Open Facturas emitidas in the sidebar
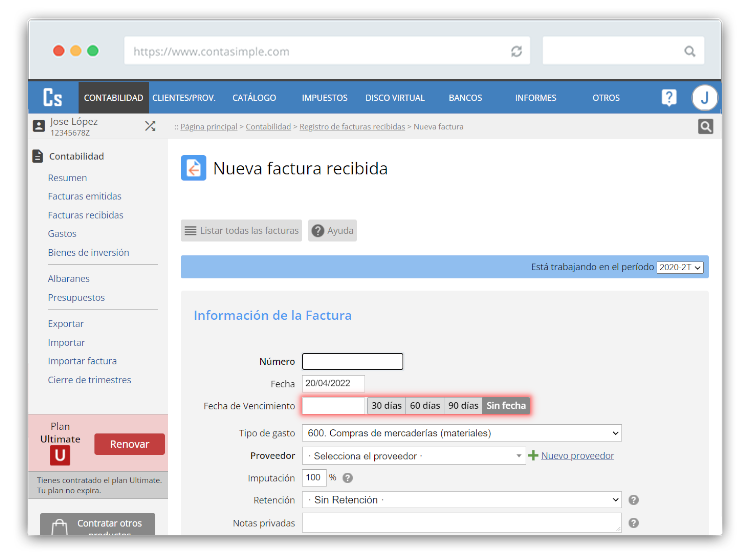 tap(85, 196)
